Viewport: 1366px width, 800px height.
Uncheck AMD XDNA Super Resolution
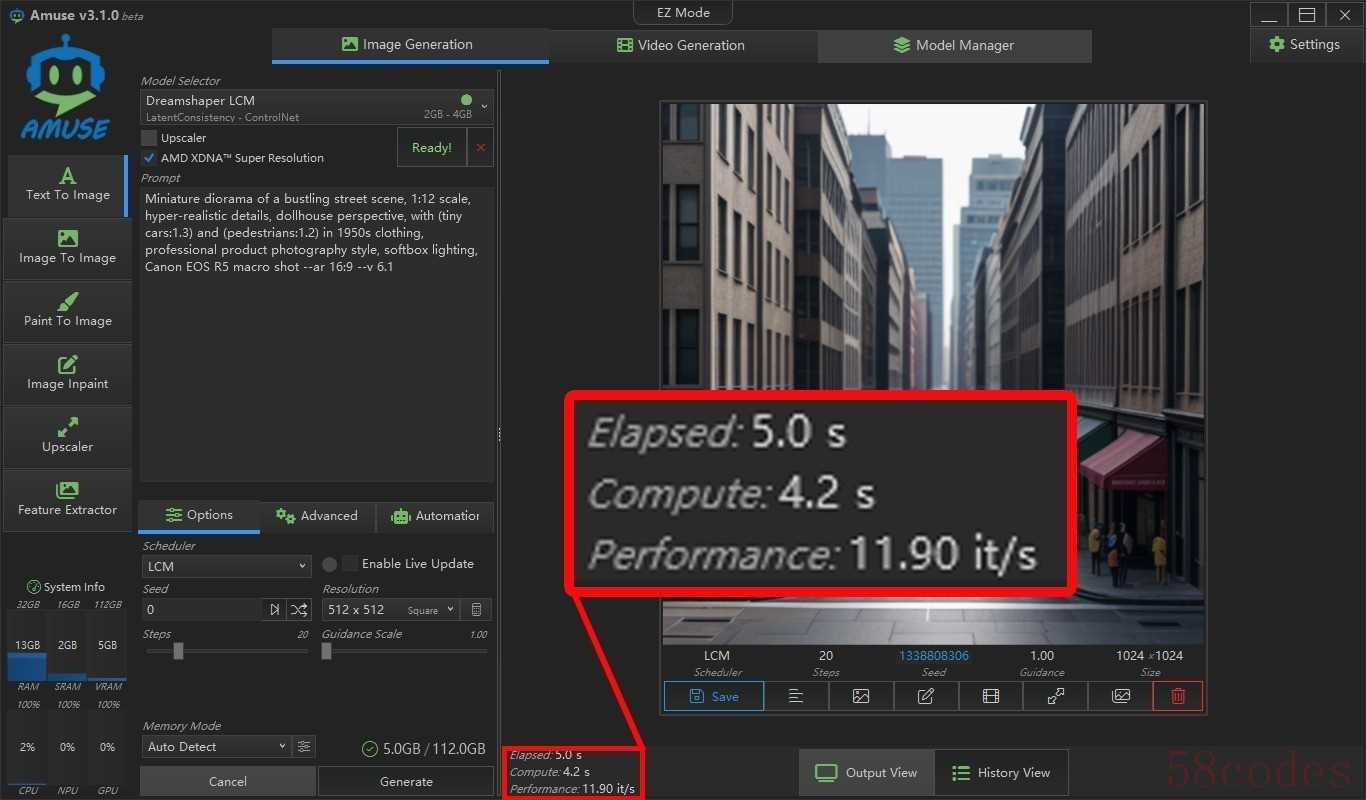click(x=149, y=158)
